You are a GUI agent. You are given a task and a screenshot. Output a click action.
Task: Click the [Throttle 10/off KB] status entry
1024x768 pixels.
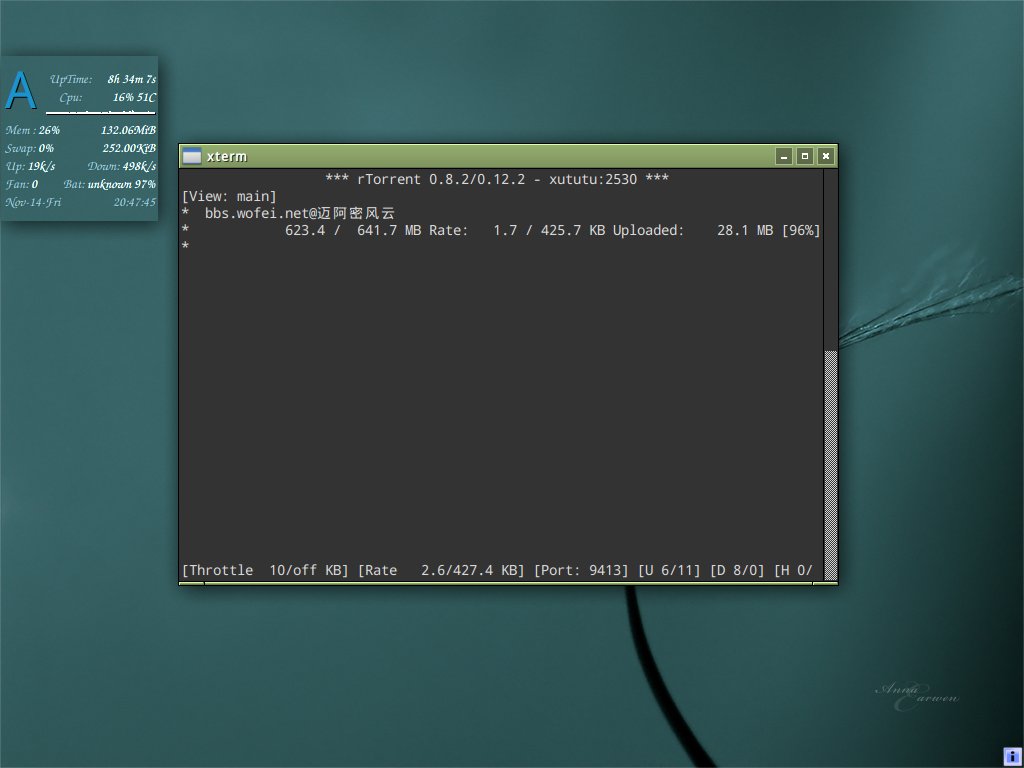pyautogui.click(x=265, y=570)
